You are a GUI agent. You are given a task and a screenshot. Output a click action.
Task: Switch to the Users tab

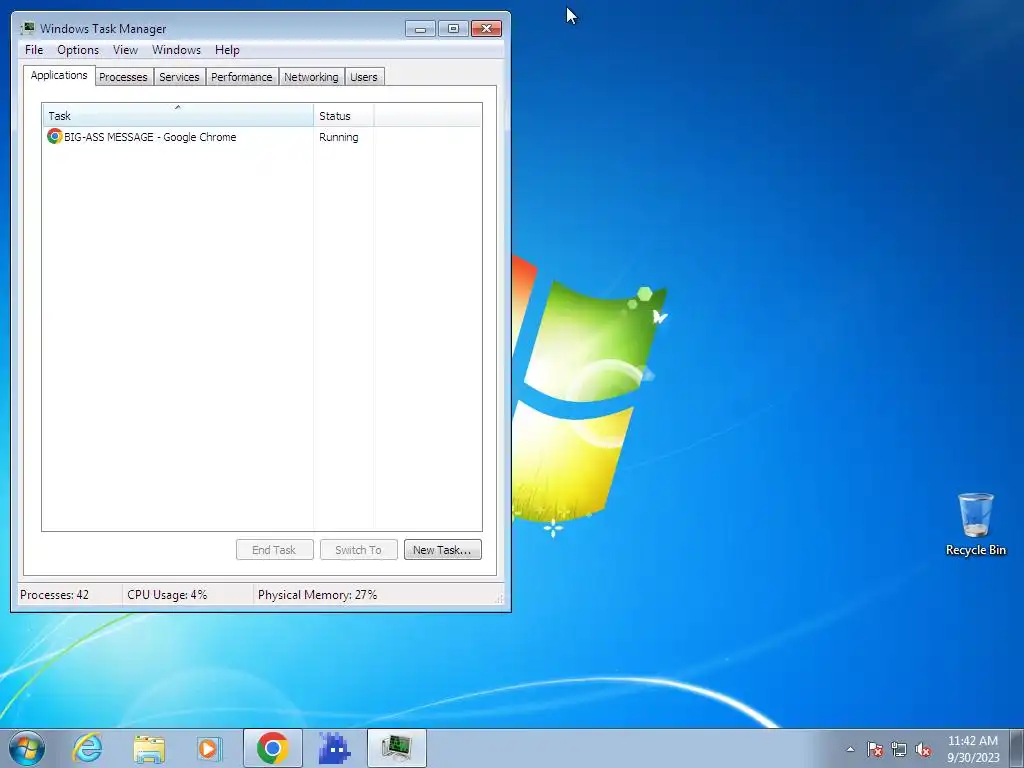pyautogui.click(x=364, y=77)
